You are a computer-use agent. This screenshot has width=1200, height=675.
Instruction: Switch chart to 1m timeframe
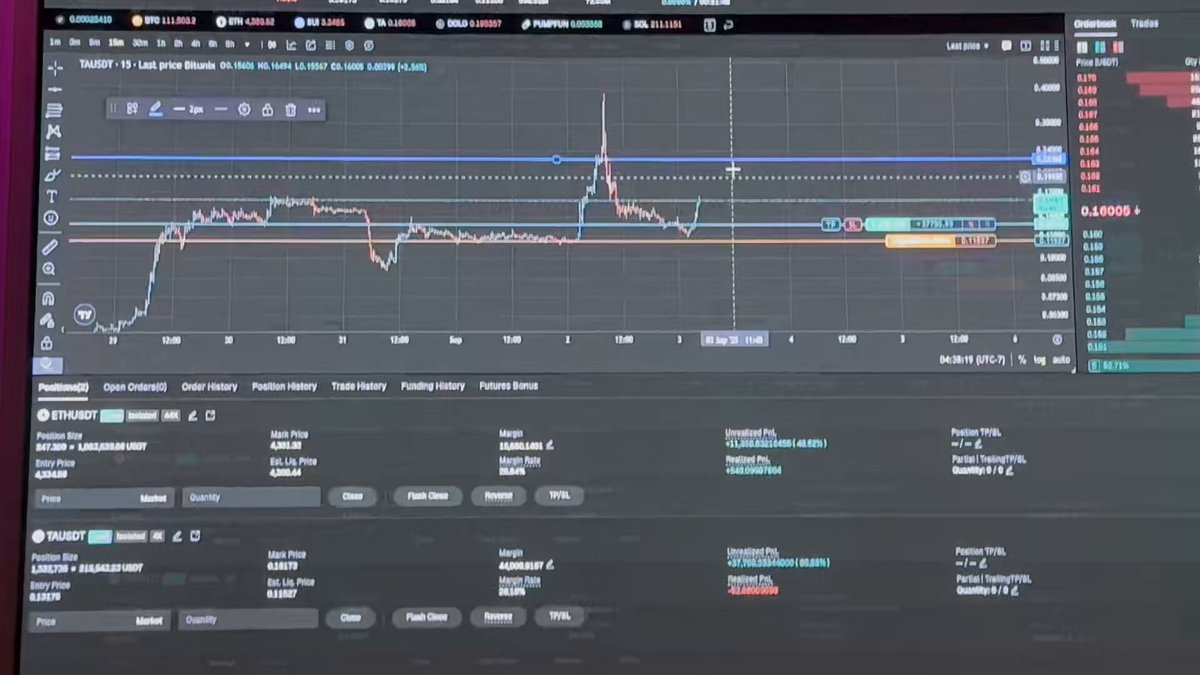pos(54,44)
